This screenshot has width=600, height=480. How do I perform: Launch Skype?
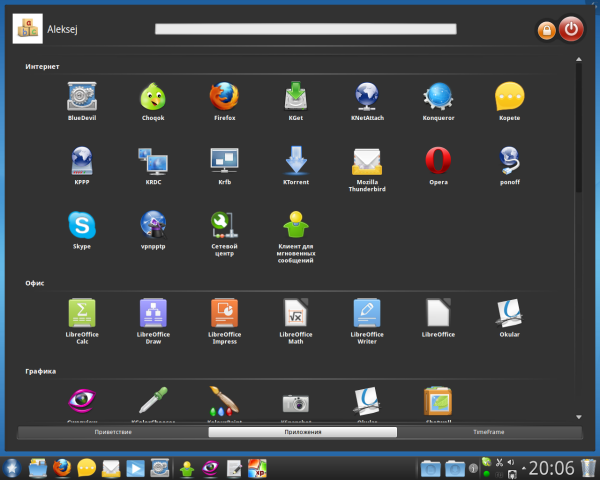(x=82, y=230)
